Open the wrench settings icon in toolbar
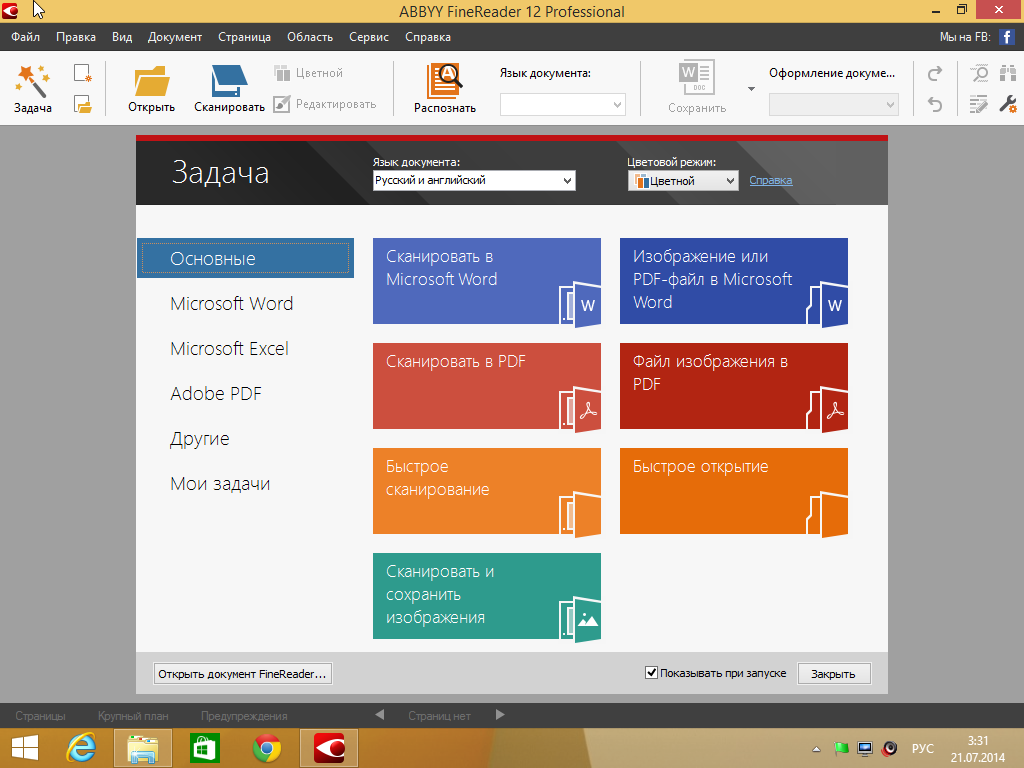This screenshot has width=1024, height=768. click(x=1008, y=104)
